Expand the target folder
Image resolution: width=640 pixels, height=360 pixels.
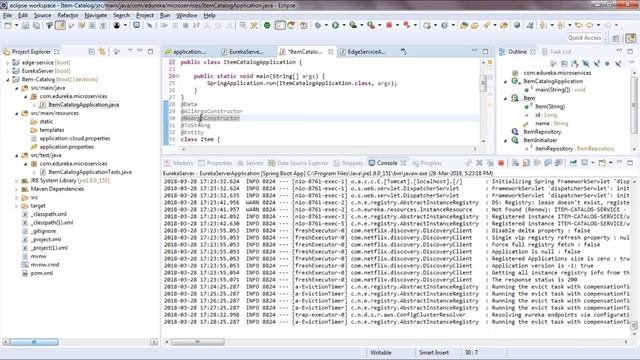(16, 206)
